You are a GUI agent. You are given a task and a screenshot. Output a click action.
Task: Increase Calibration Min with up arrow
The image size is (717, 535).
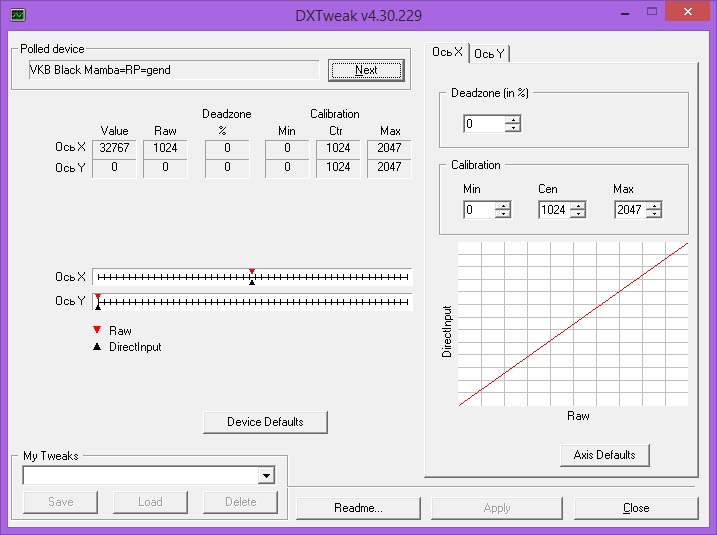(503, 206)
